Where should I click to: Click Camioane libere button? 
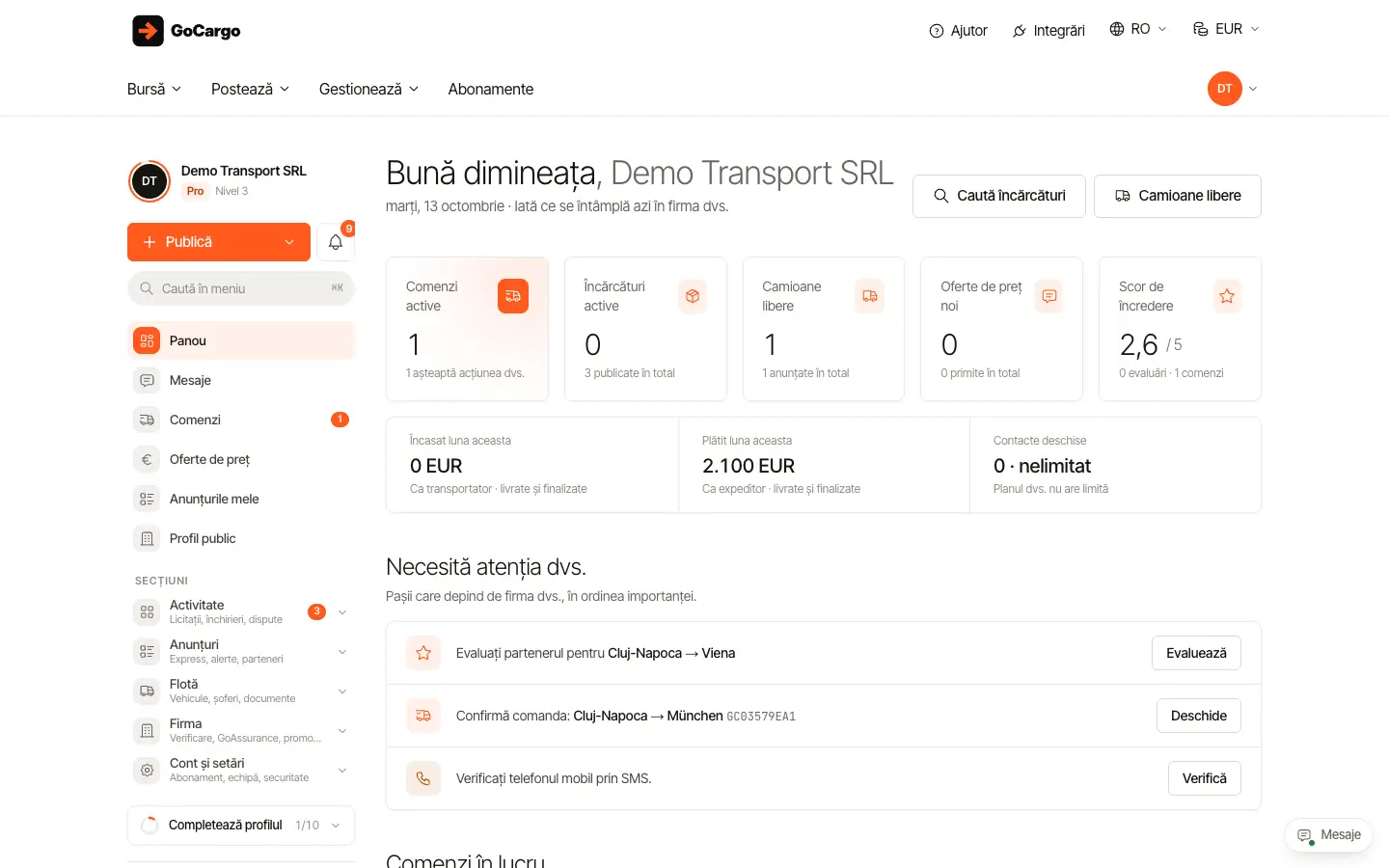1178,196
